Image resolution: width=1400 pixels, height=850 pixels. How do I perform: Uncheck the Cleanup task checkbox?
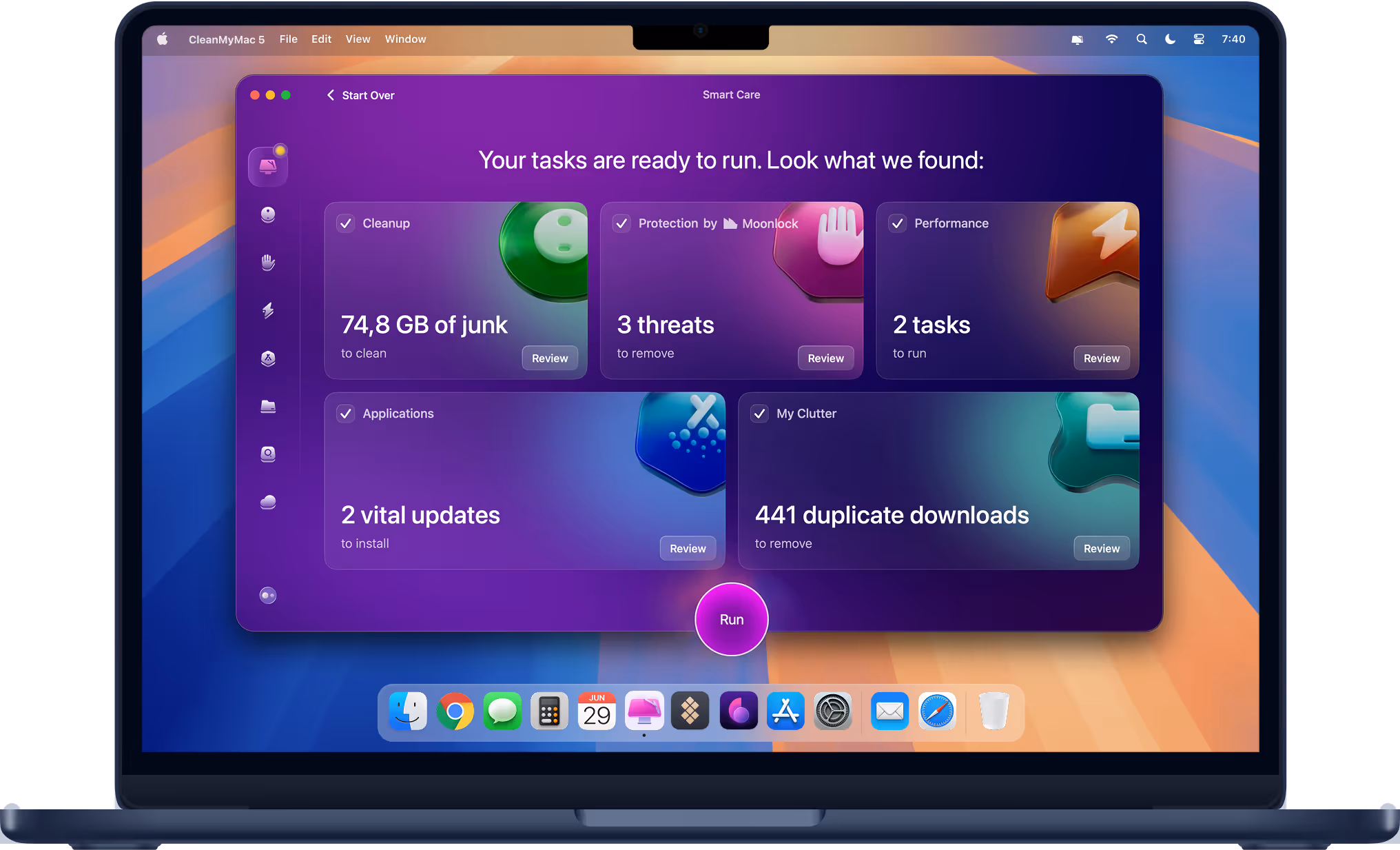pos(346,223)
